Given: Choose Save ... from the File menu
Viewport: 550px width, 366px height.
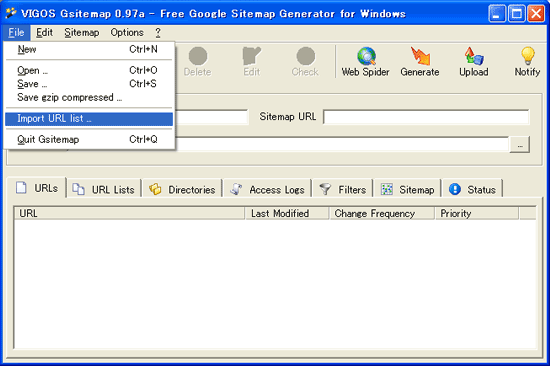Looking at the screenshot, I should [89, 84].
